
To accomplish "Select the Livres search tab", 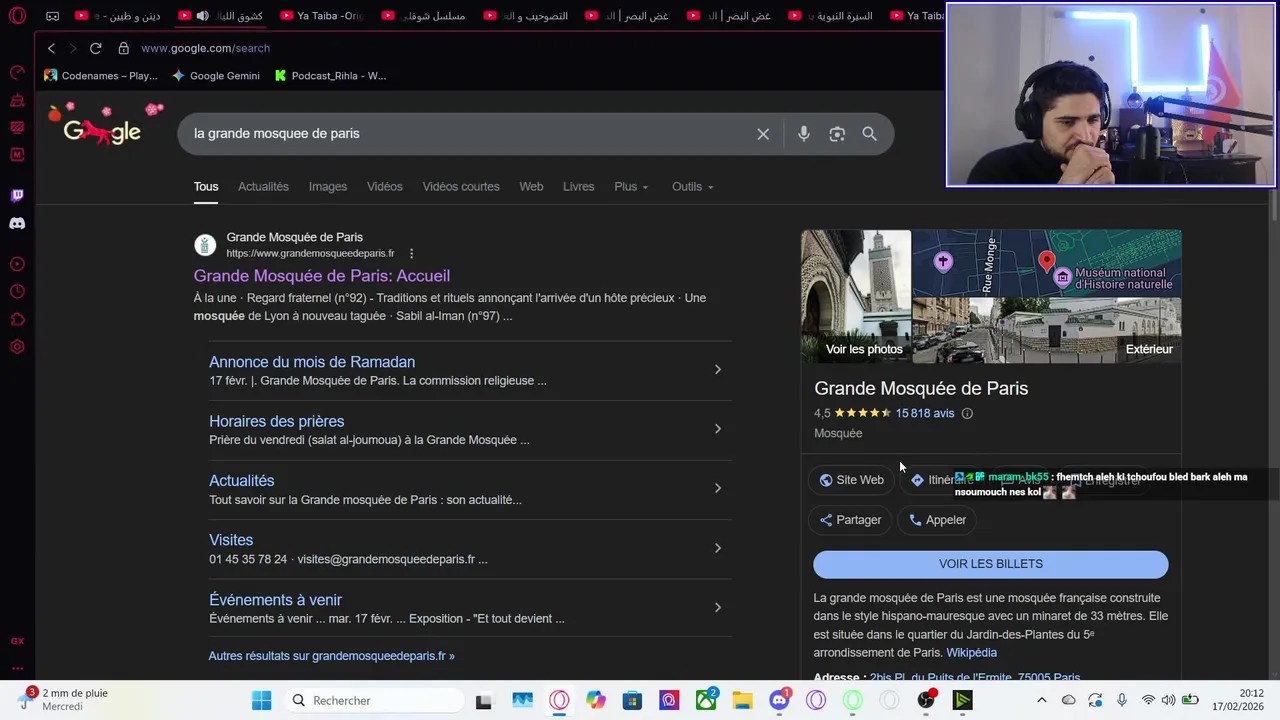I will [579, 187].
